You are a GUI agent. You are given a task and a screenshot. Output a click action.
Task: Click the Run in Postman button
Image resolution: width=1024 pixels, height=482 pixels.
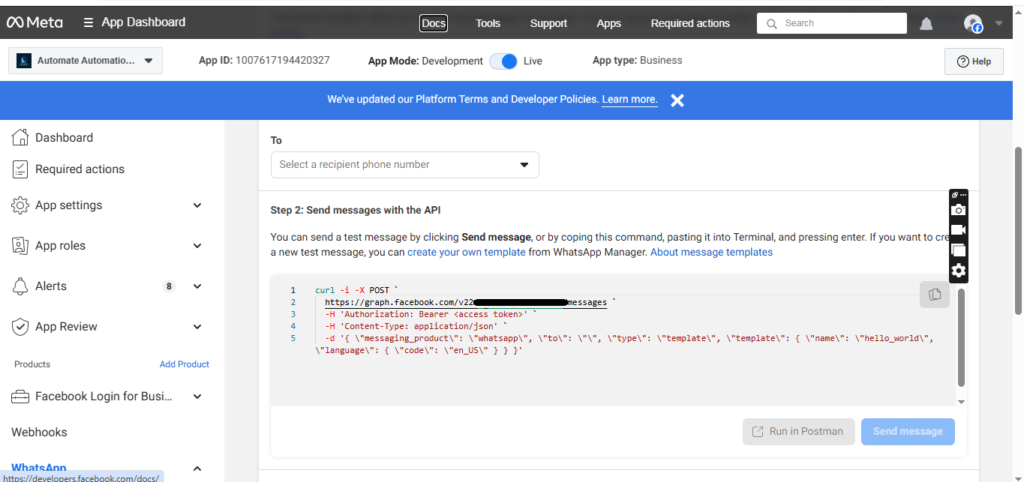pyautogui.click(x=798, y=432)
